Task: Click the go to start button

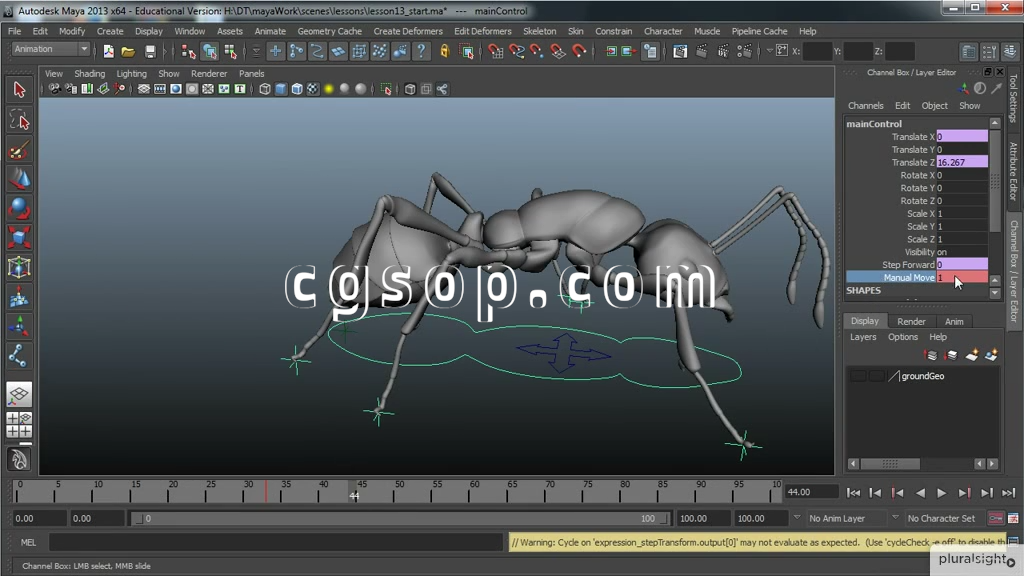Action: tap(853, 492)
